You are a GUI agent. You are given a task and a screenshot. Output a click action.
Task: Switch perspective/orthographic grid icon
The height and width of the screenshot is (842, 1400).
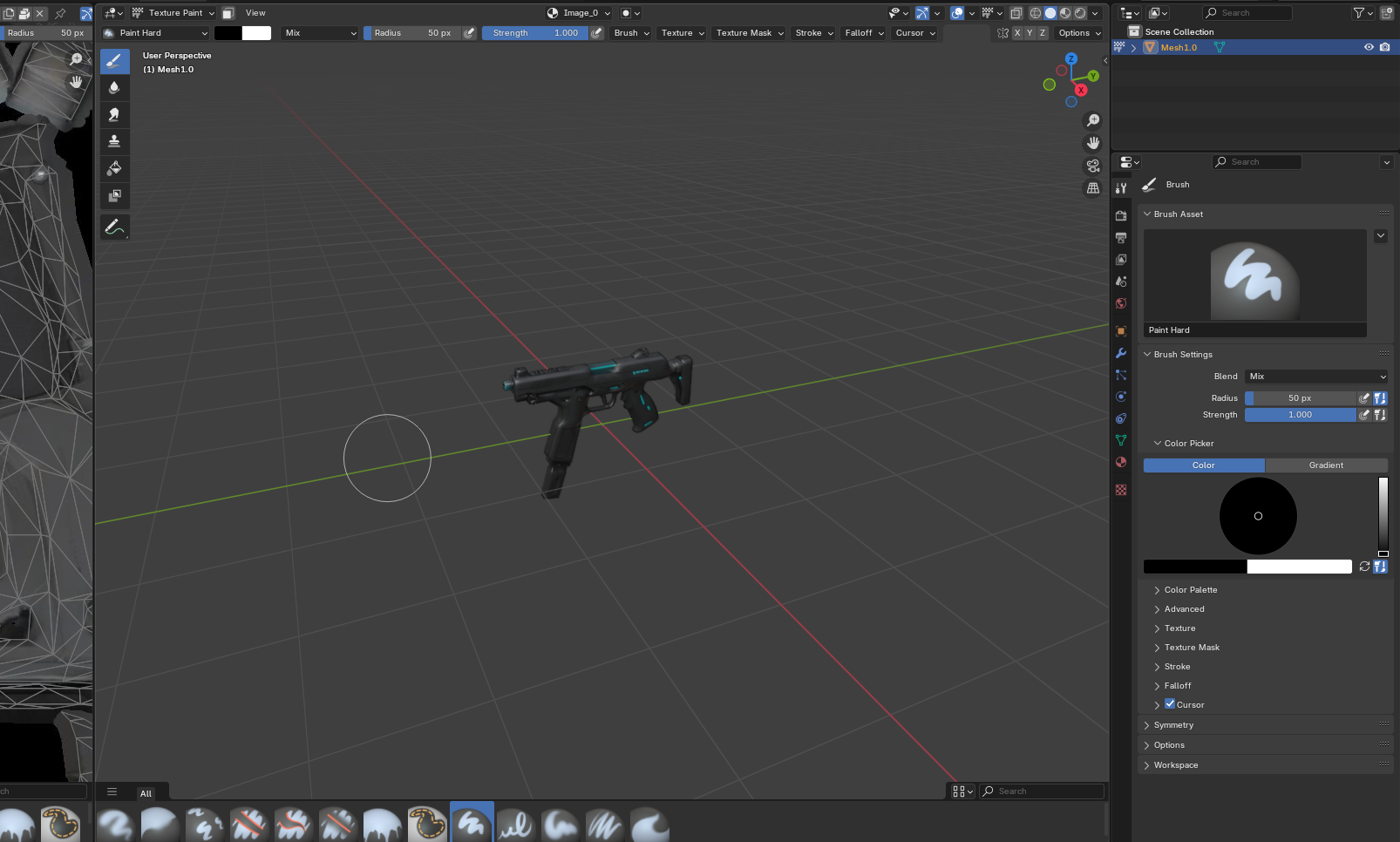click(1093, 188)
